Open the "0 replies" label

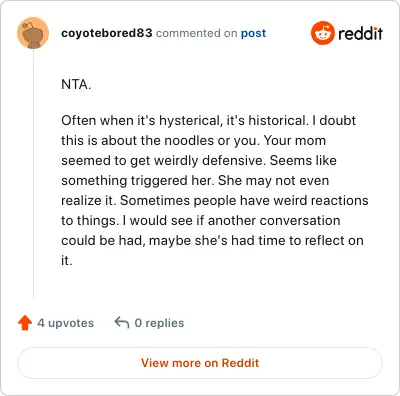click(x=159, y=323)
